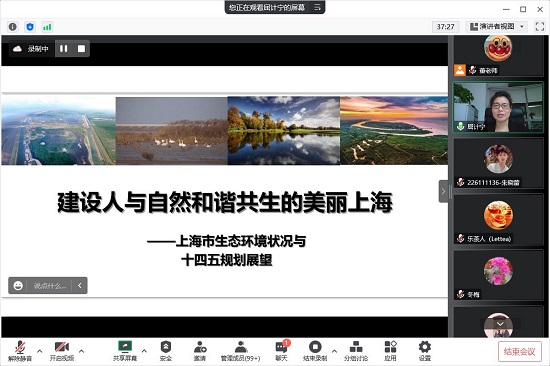Click the red End Meeting button

519,351
